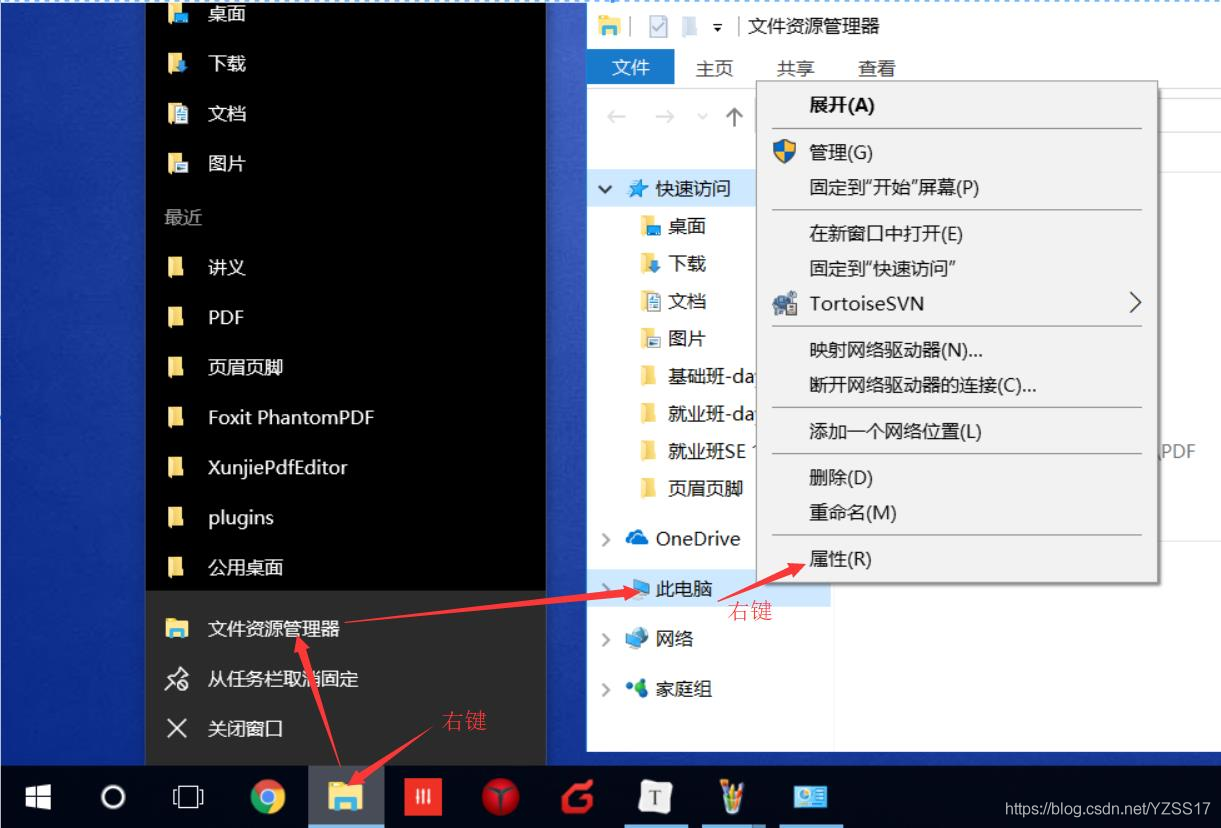1221x828 pixels.
Task: Click the OneDrive cloud icon in tree
Action: [x=637, y=538]
